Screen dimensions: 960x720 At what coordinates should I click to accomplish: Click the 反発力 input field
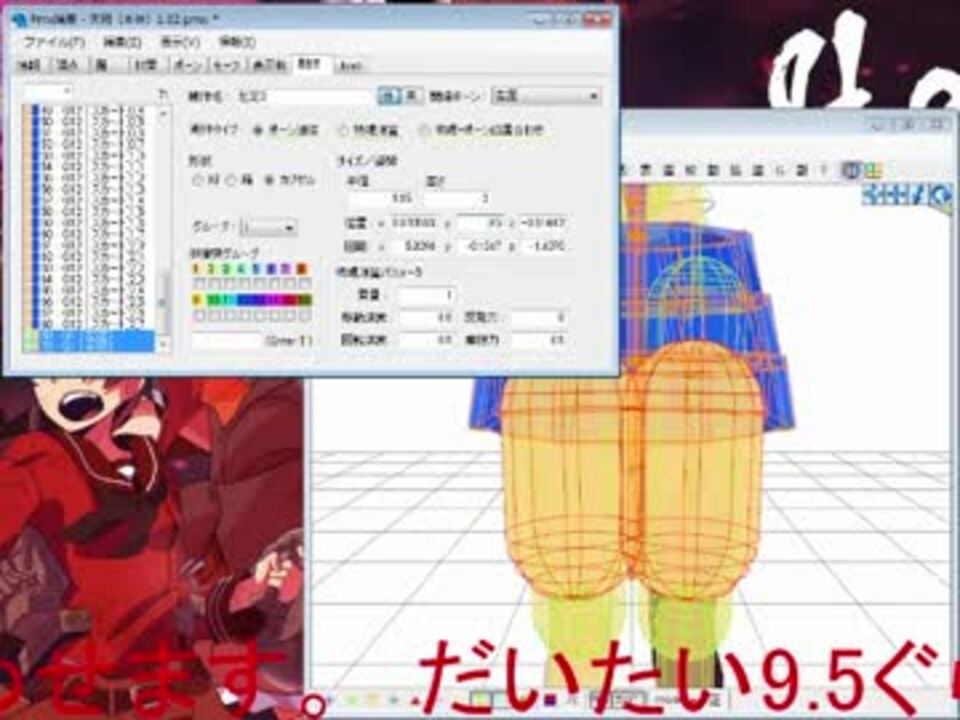point(538,318)
